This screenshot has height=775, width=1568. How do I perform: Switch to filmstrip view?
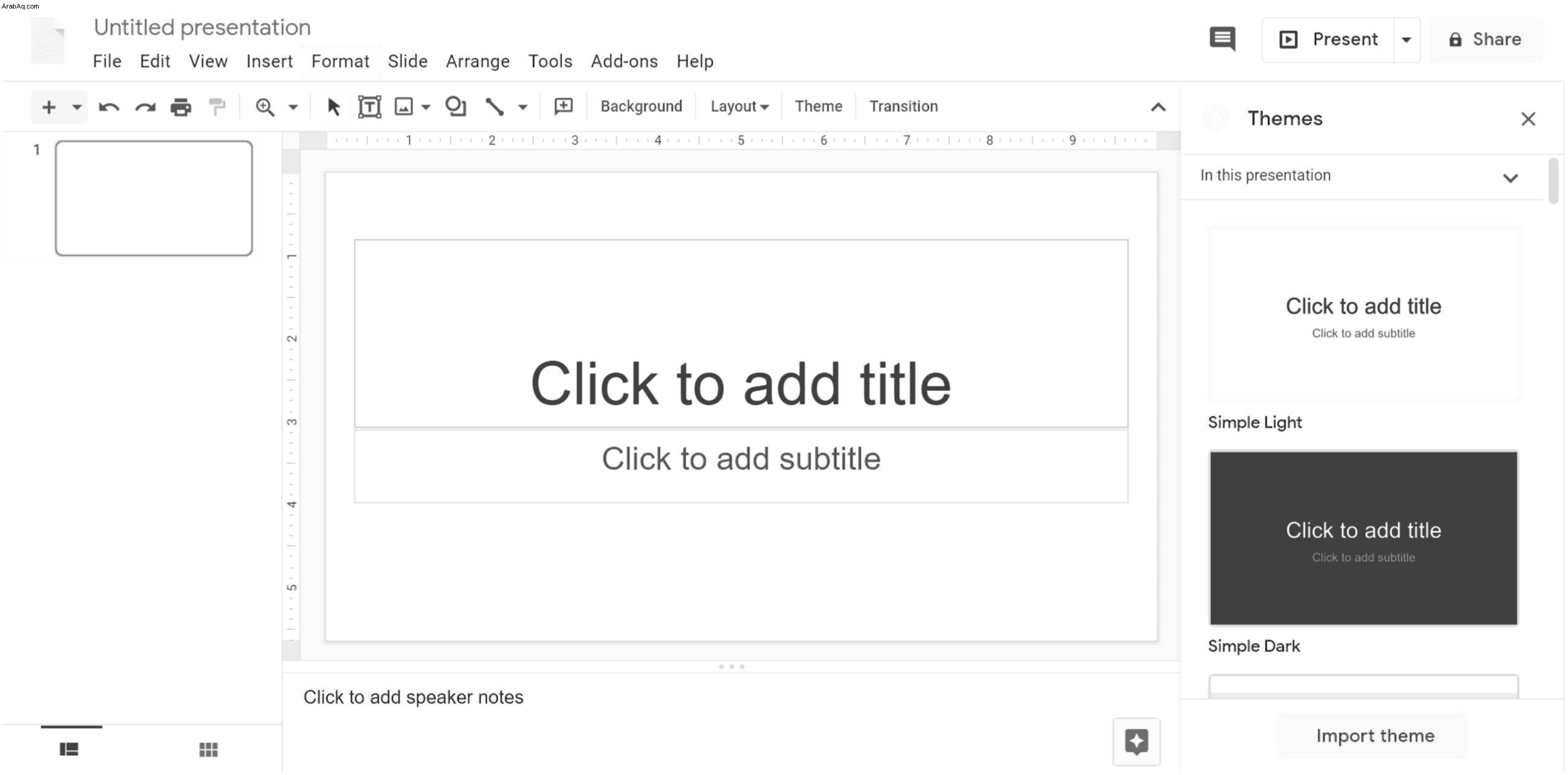pyautogui.click(x=69, y=749)
